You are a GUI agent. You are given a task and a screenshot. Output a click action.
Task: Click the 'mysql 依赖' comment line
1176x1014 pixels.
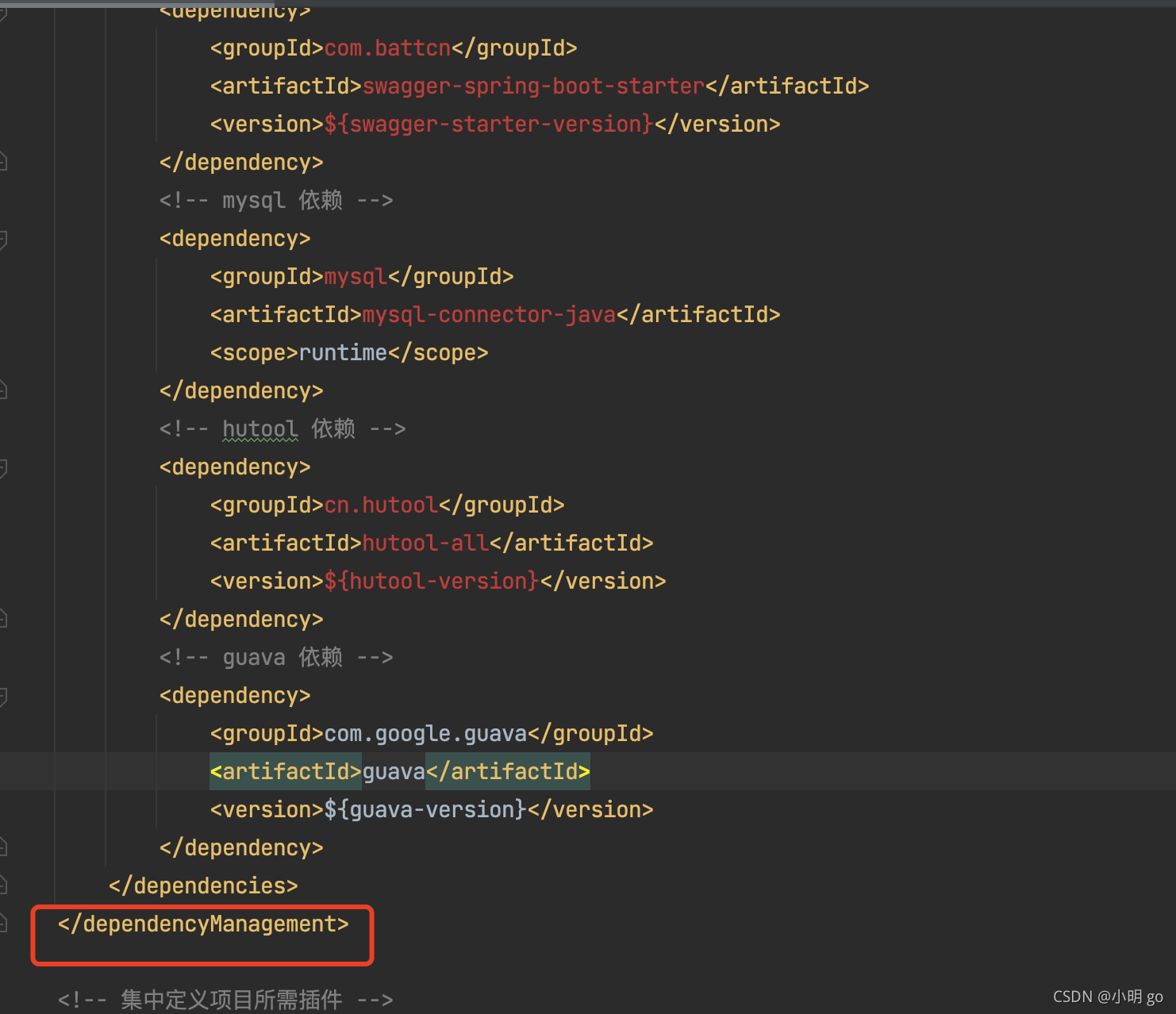[276, 200]
